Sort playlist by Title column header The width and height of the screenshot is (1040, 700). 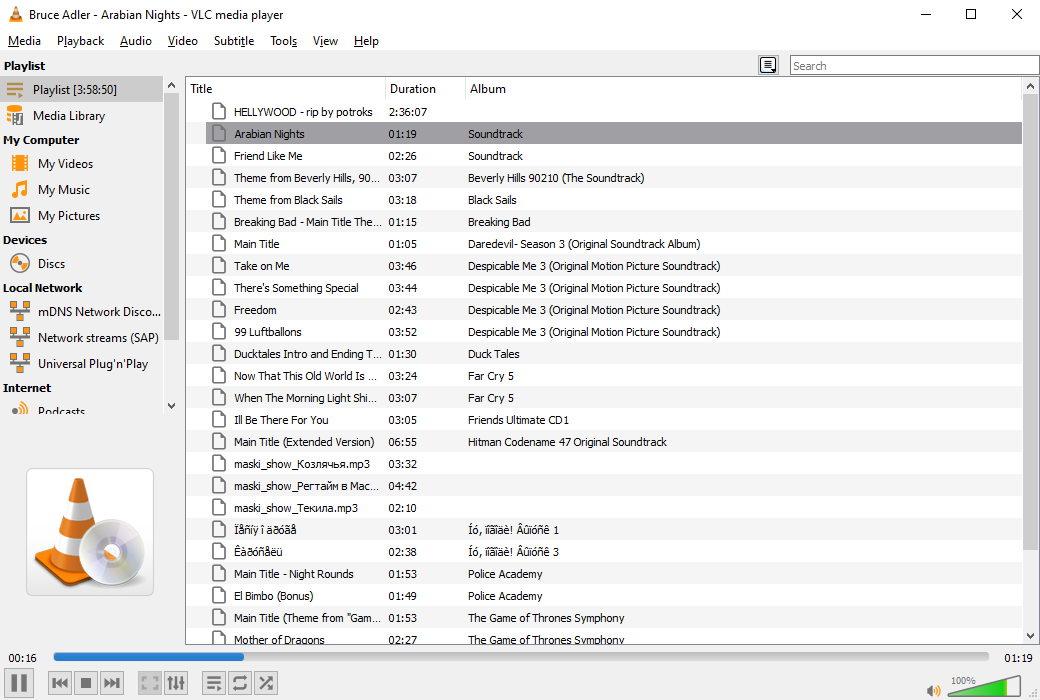tap(285, 89)
